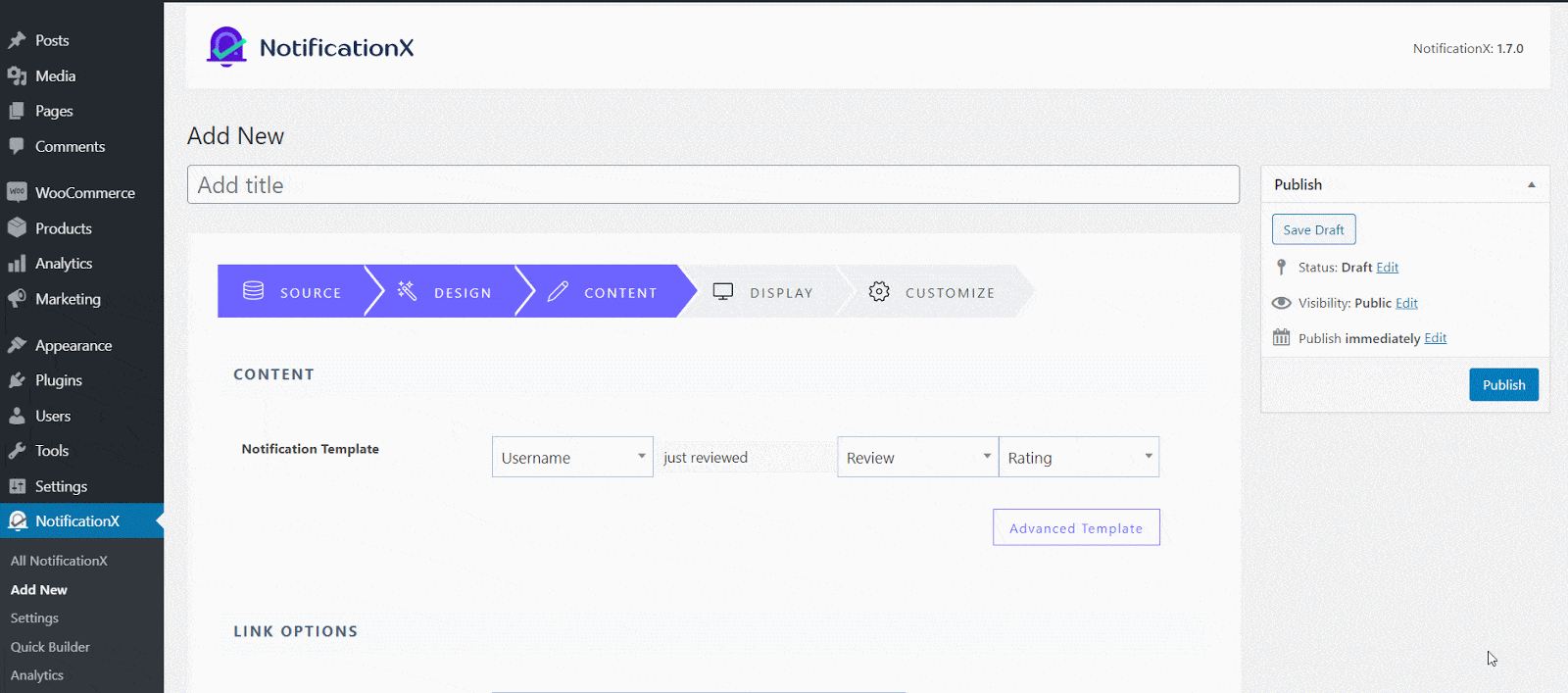Click the Plugins plug icon
1568x693 pixels.
coord(17,380)
